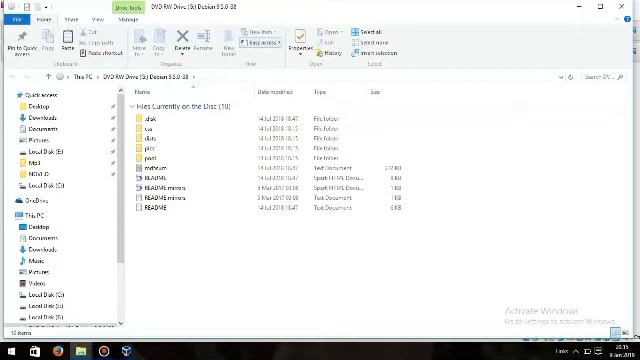Viewport: 640px width, 360px height.
Task: Click the Drive Tools contextual tab
Action: [128, 7]
